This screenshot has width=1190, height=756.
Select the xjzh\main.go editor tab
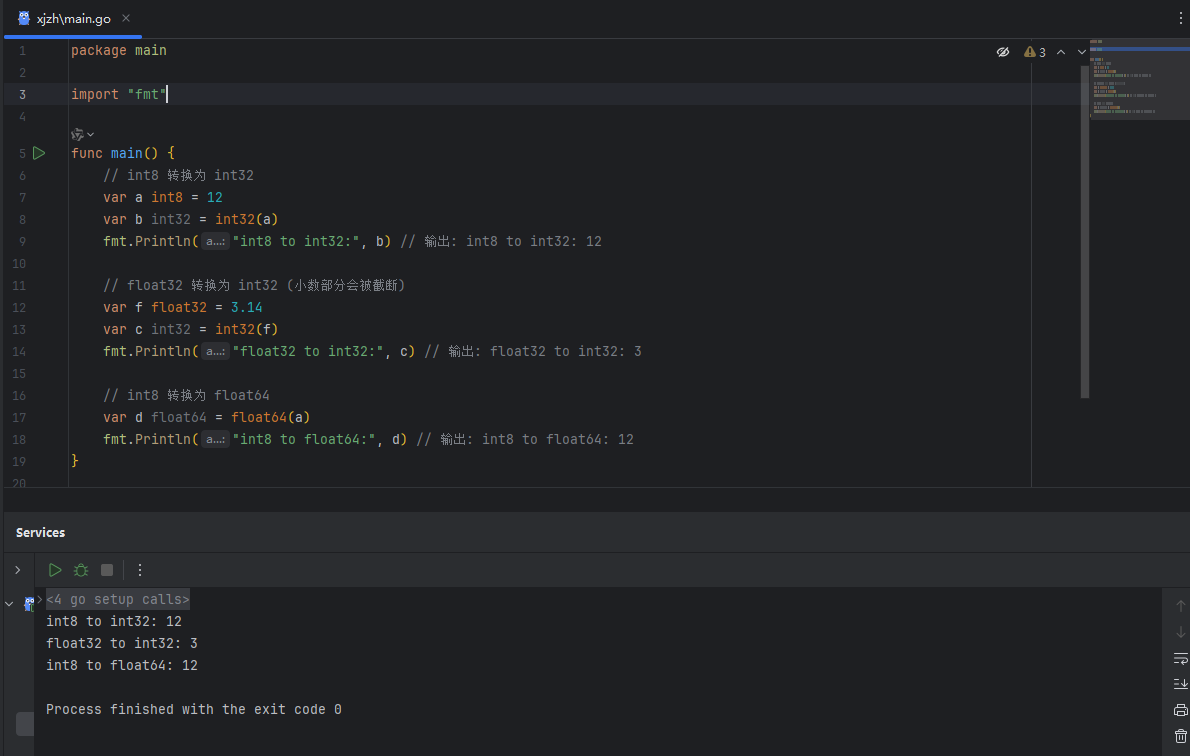click(x=72, y=18)
